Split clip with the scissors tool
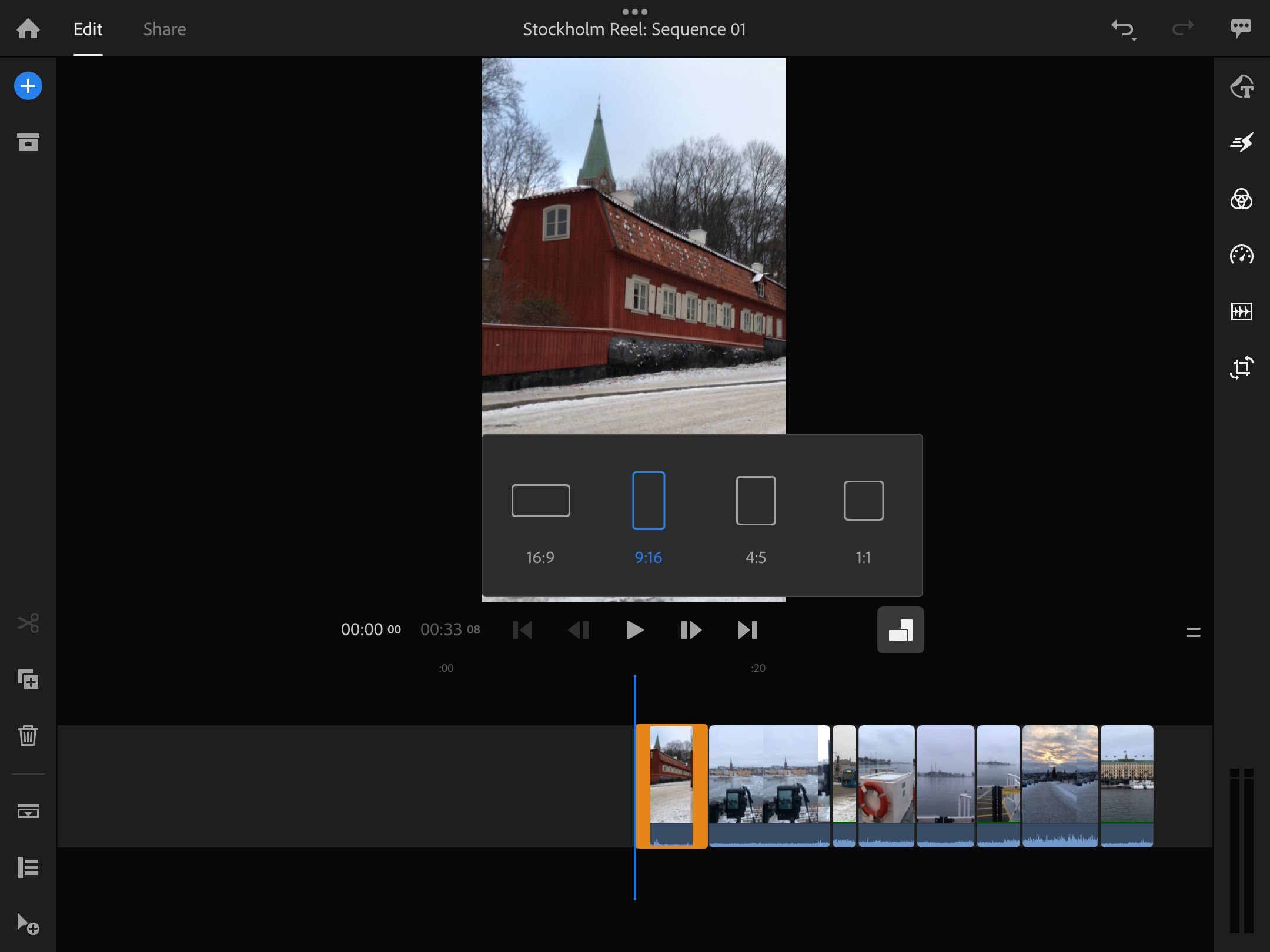 point(28,623)
